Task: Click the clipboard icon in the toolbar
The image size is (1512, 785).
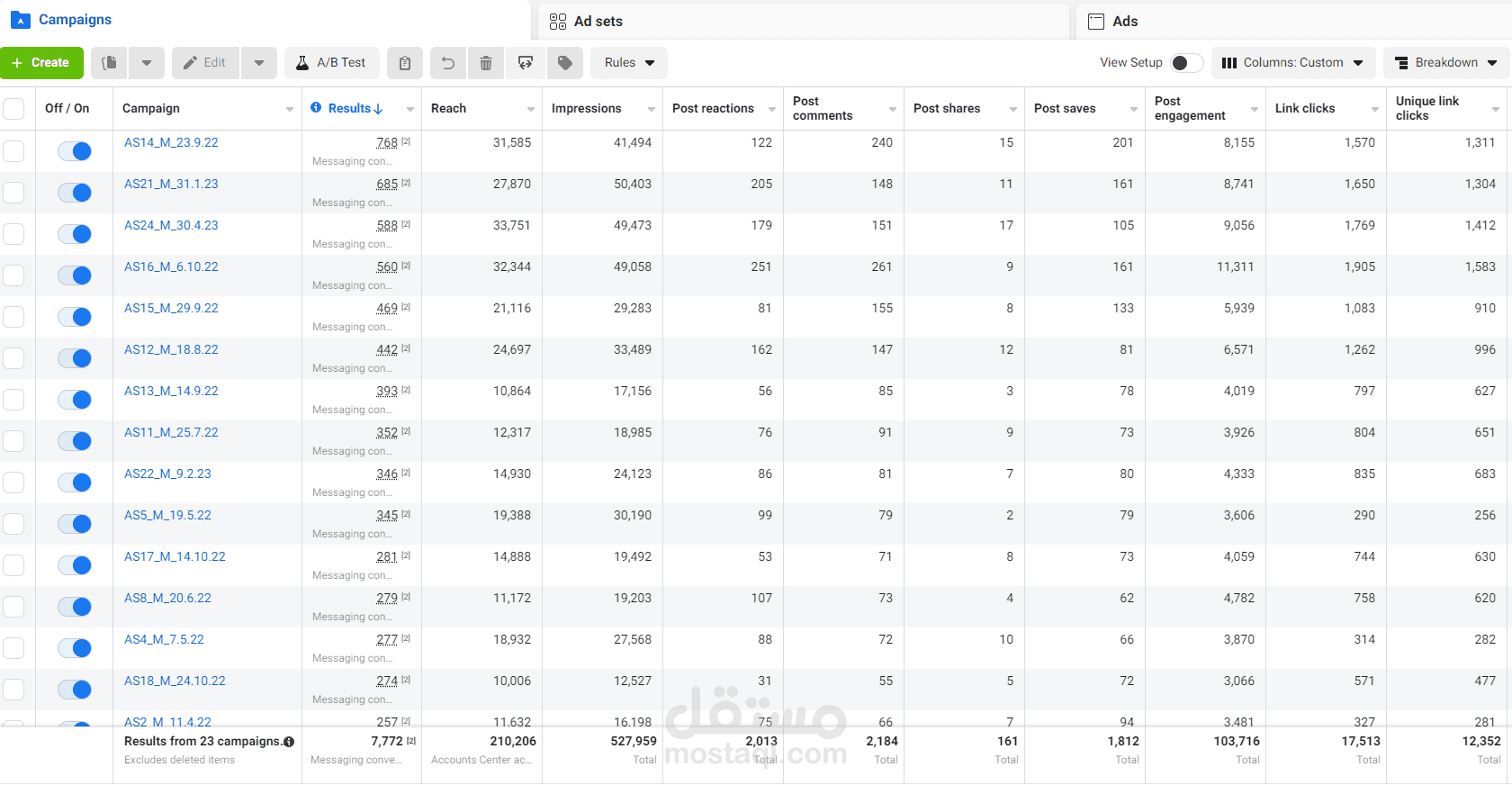Action: [x=405, y=63]
